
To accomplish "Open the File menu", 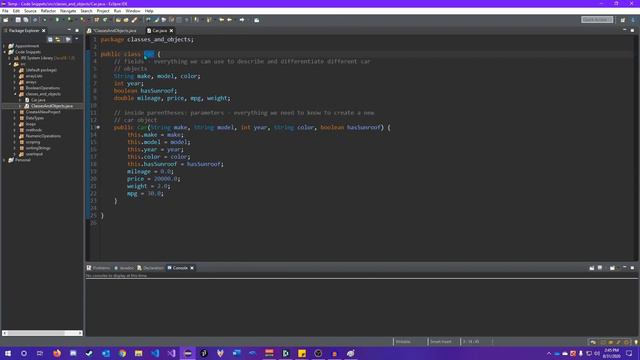I will (5, 11).
